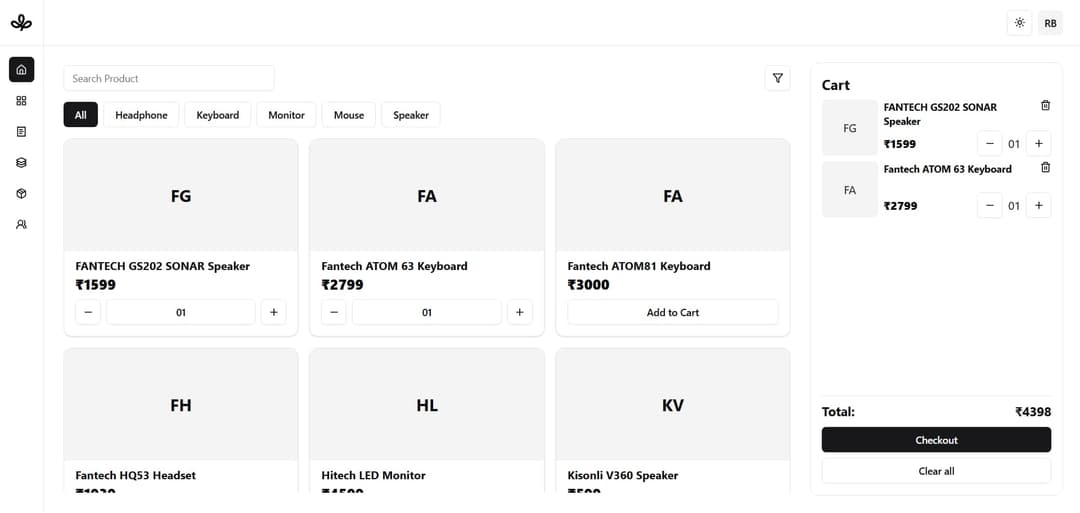
Task: Open the RB user avatar menu
Action: point(1050,23)
